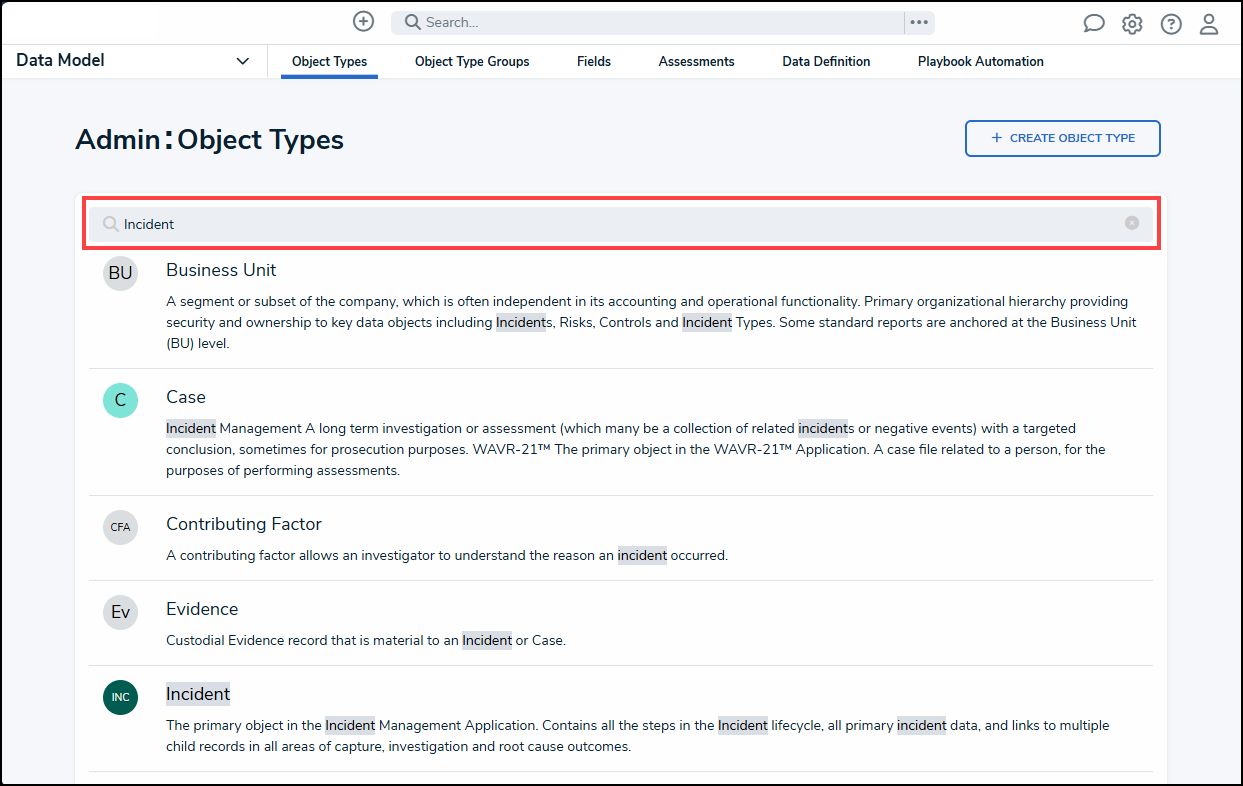Open the user profile icon

tap(1209, 24)
